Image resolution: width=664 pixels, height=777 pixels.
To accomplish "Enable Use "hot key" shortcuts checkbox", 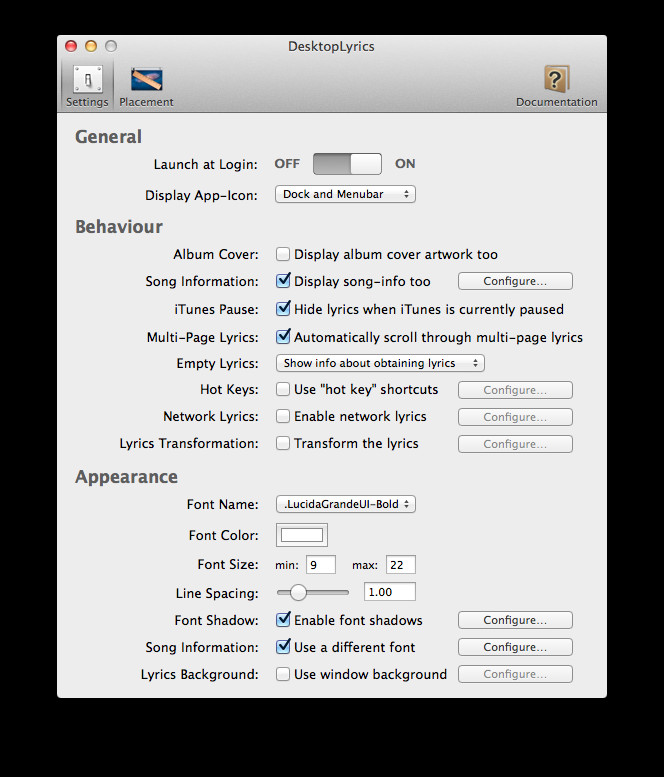I will click(x=283, y=389).
